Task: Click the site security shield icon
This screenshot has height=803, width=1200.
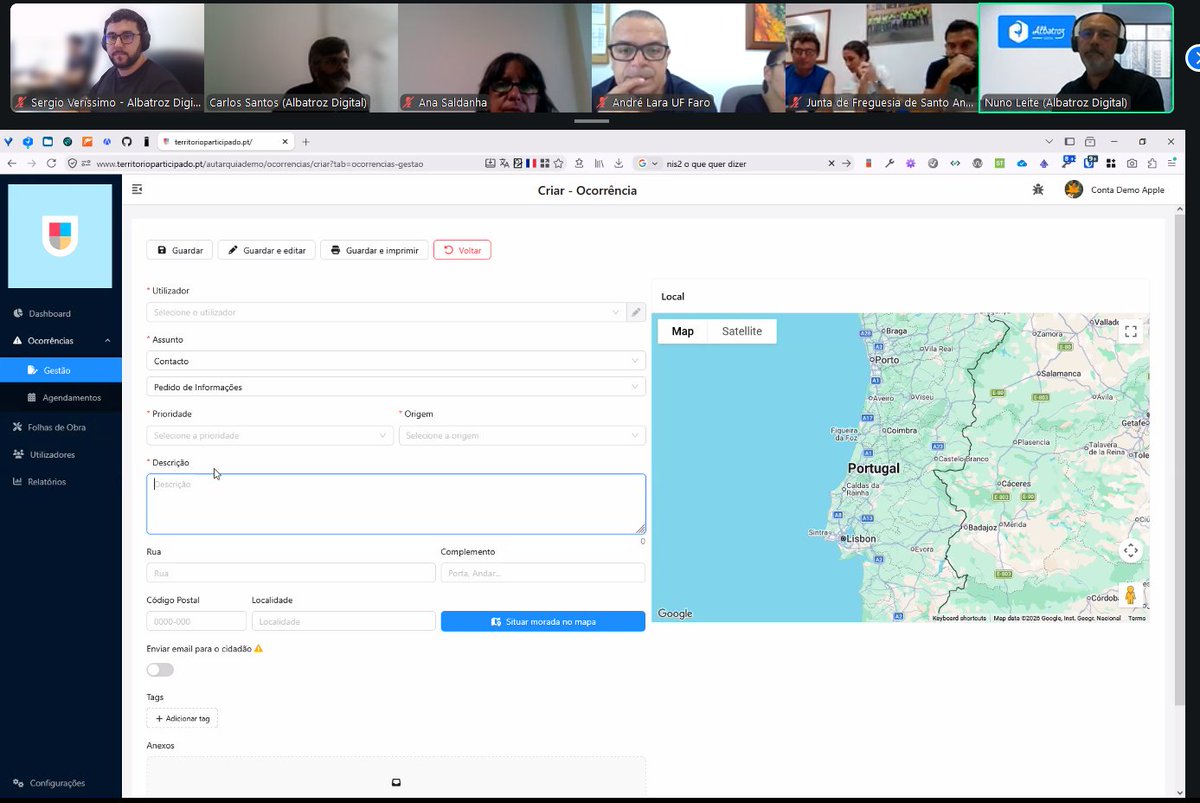Action: click(x=73, y=163)
